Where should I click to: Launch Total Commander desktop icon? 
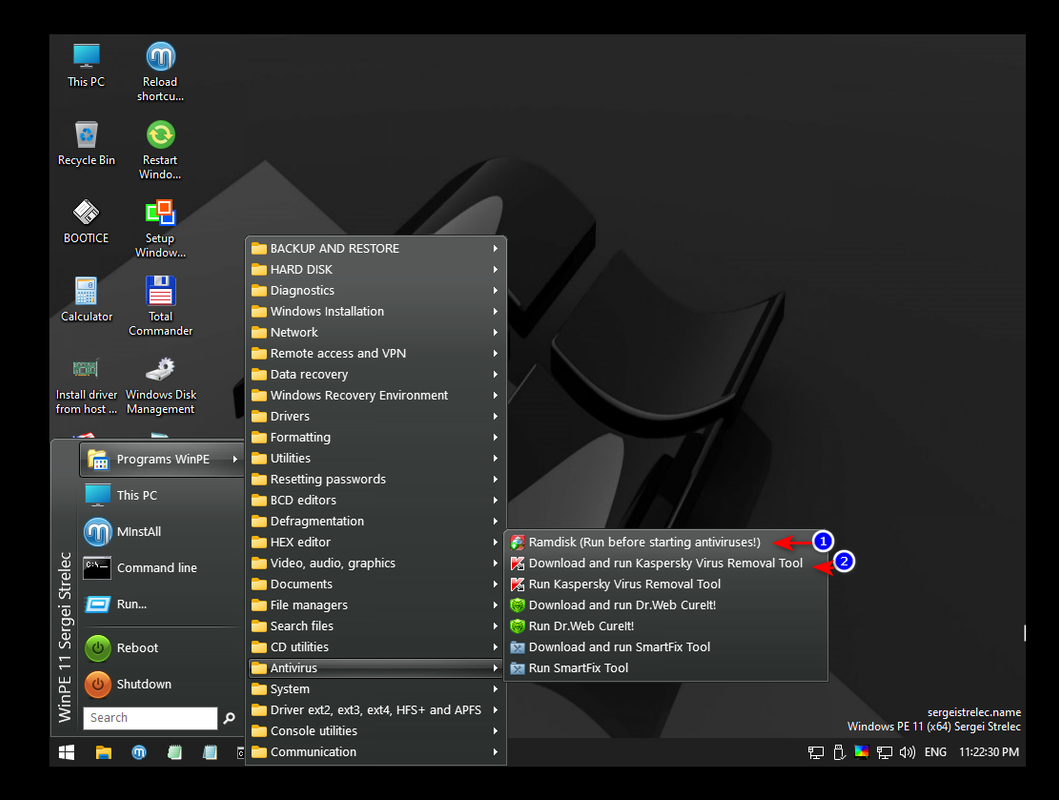pyautogui.click(x=160, y=306)
